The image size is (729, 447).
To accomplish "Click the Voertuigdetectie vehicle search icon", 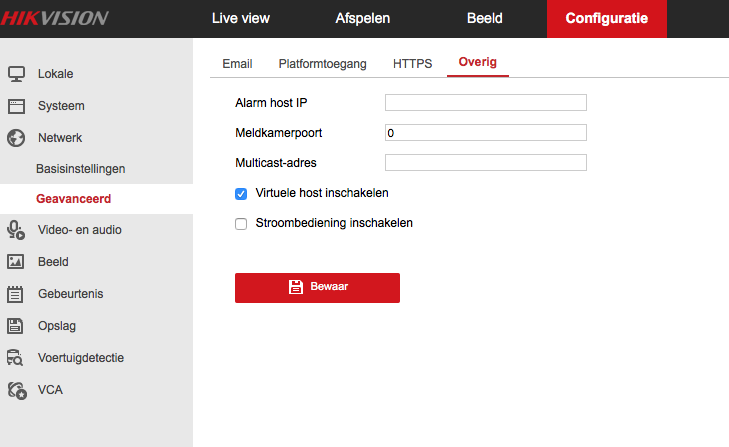I will pyautogui.click(x=15, y=358).
